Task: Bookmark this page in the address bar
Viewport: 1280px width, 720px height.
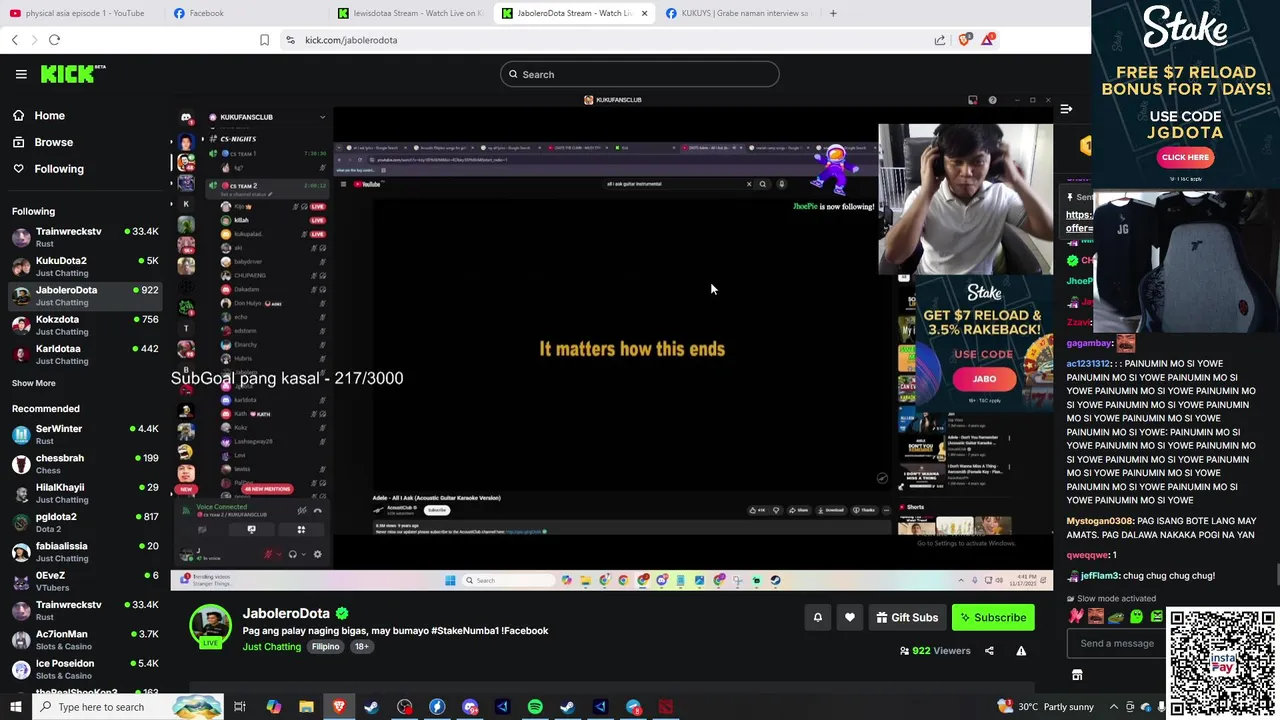Action: tap(264, 40)
